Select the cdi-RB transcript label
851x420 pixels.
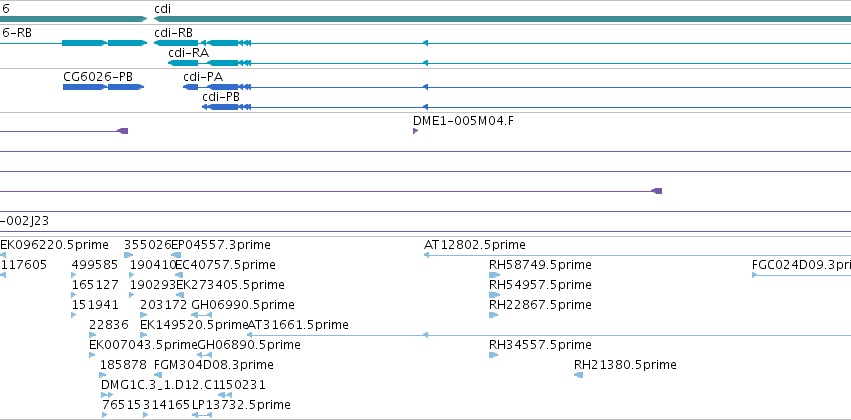tap(173, 33)
